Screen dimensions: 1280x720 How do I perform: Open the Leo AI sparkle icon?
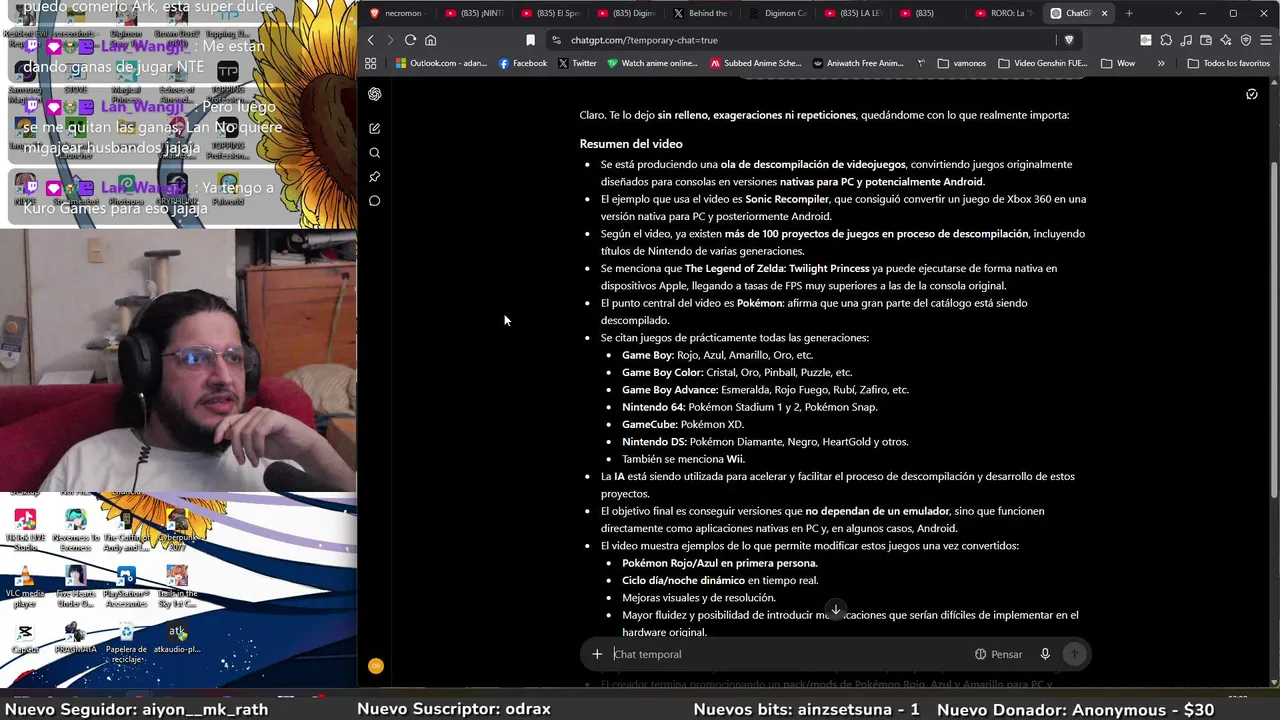[x=1226, y=40]
